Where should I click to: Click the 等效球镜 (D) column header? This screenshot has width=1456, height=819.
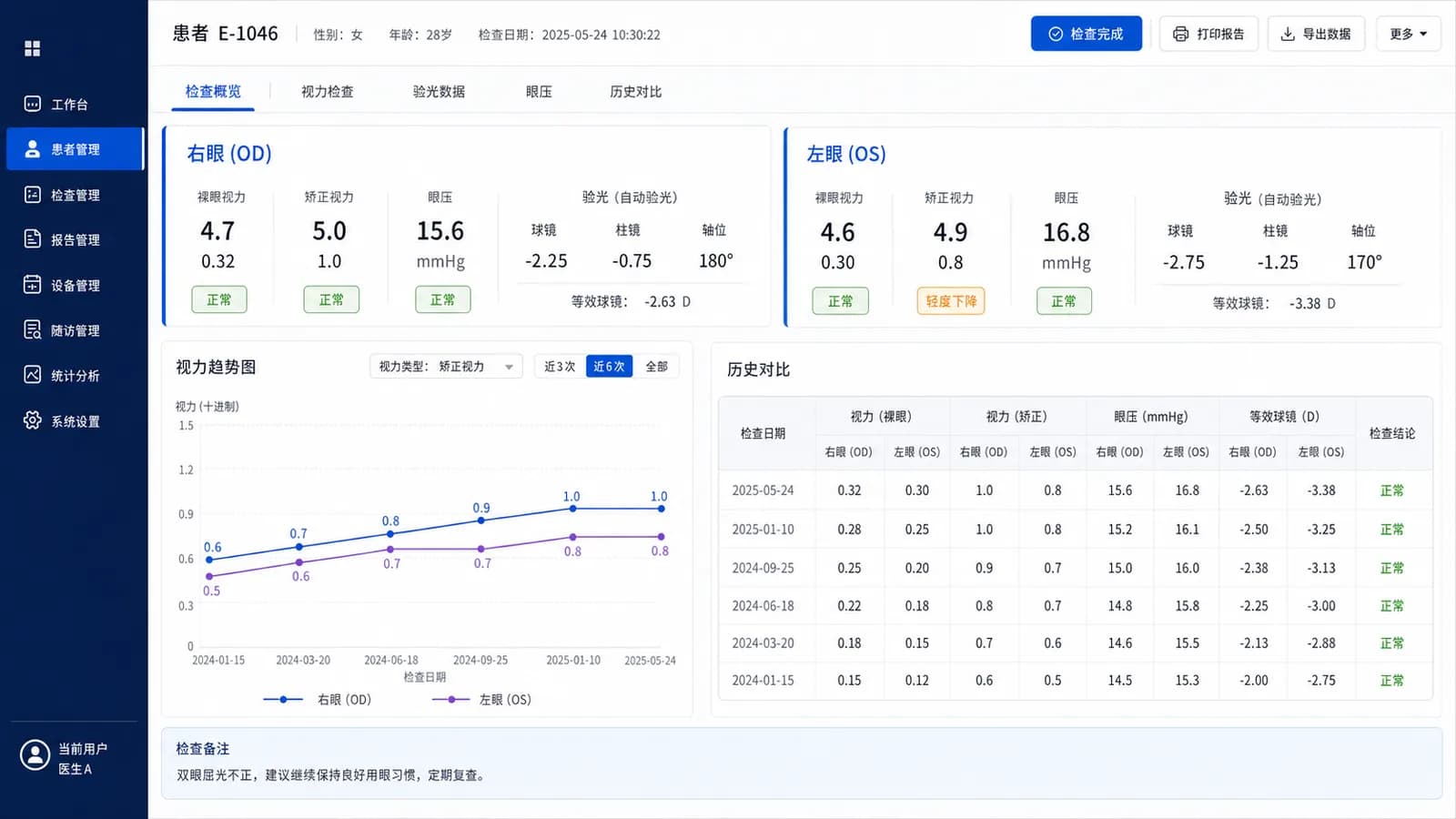point(1284,416)
